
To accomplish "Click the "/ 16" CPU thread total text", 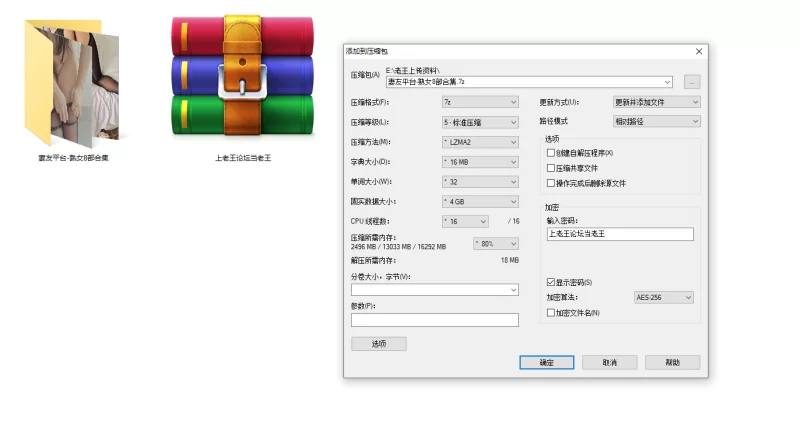I will pyautogui.click(x=513, y=221).
